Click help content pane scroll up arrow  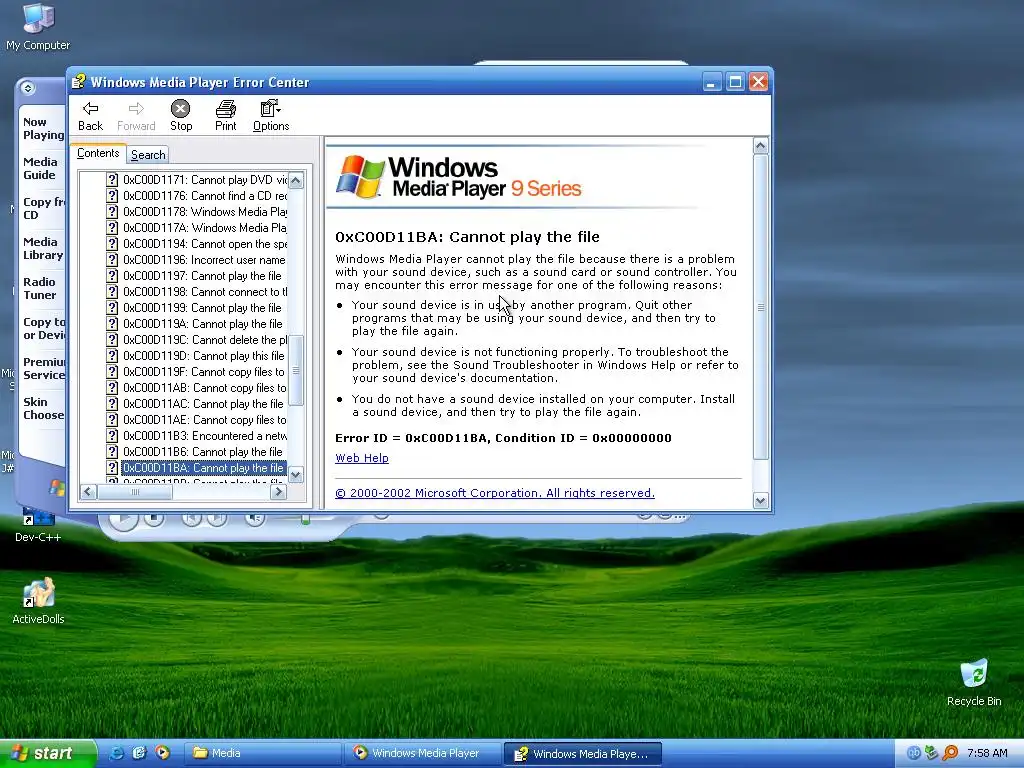pos(760,146)
